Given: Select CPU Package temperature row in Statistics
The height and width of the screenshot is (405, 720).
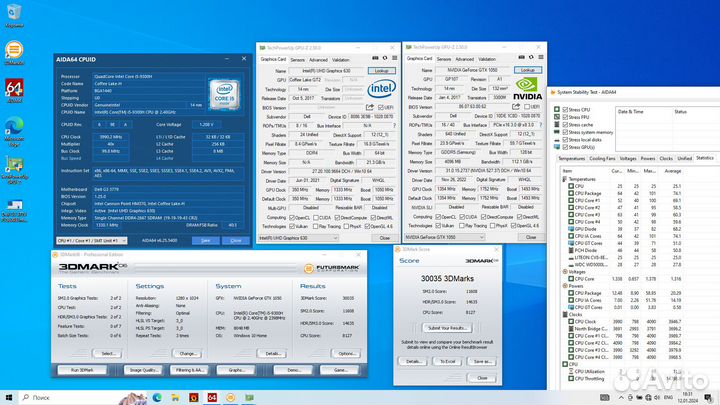Looking at the screenshot, I should (624, 193).
